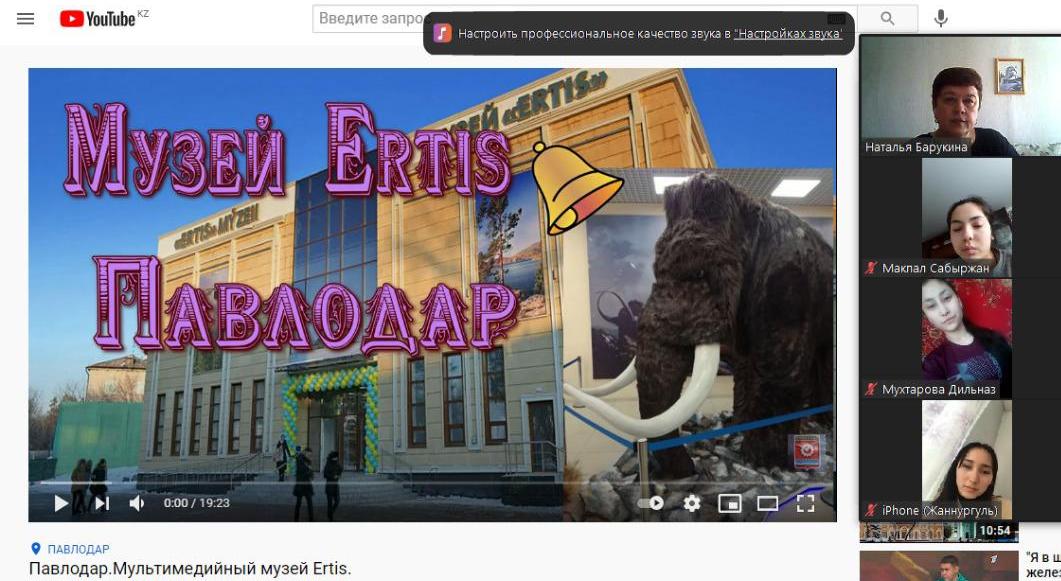
Task: Click muted mic icon beside Мухтарова Дильназ
Action: (x=871, y=389)
